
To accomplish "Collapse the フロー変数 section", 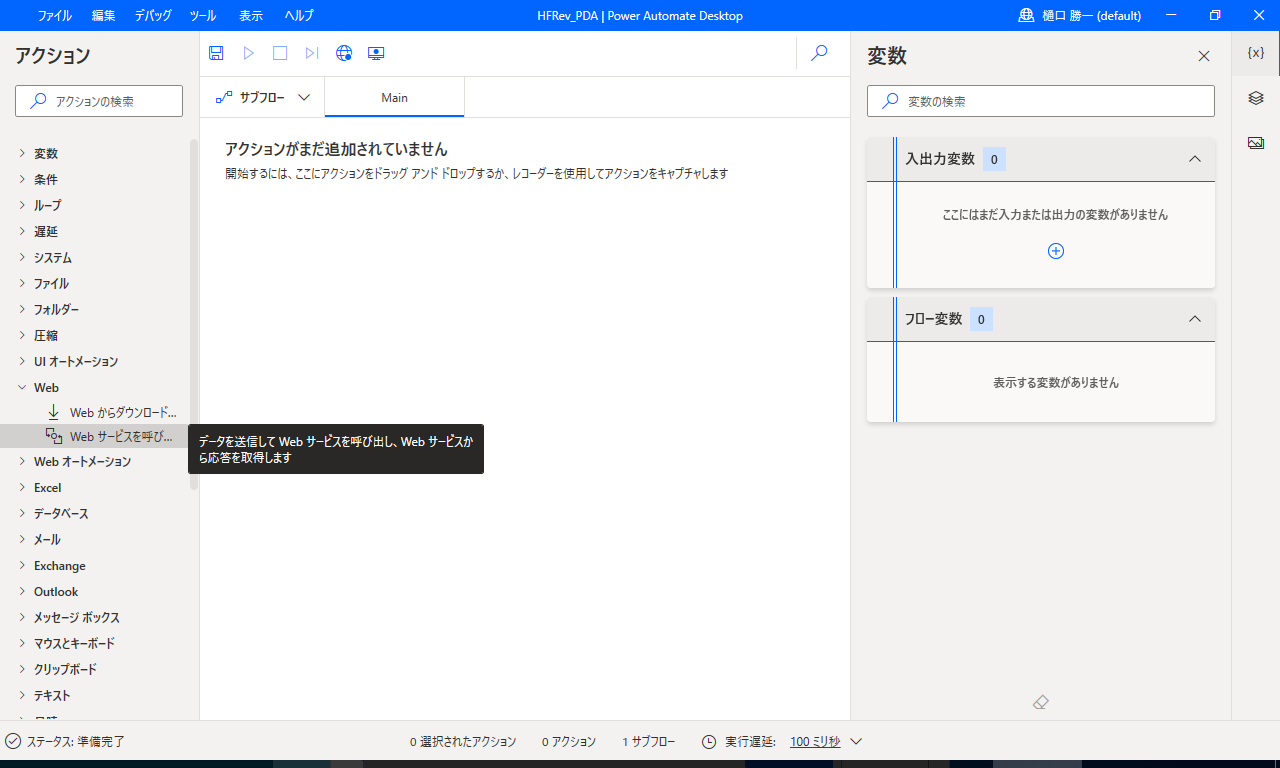I will coord(1194,319).
